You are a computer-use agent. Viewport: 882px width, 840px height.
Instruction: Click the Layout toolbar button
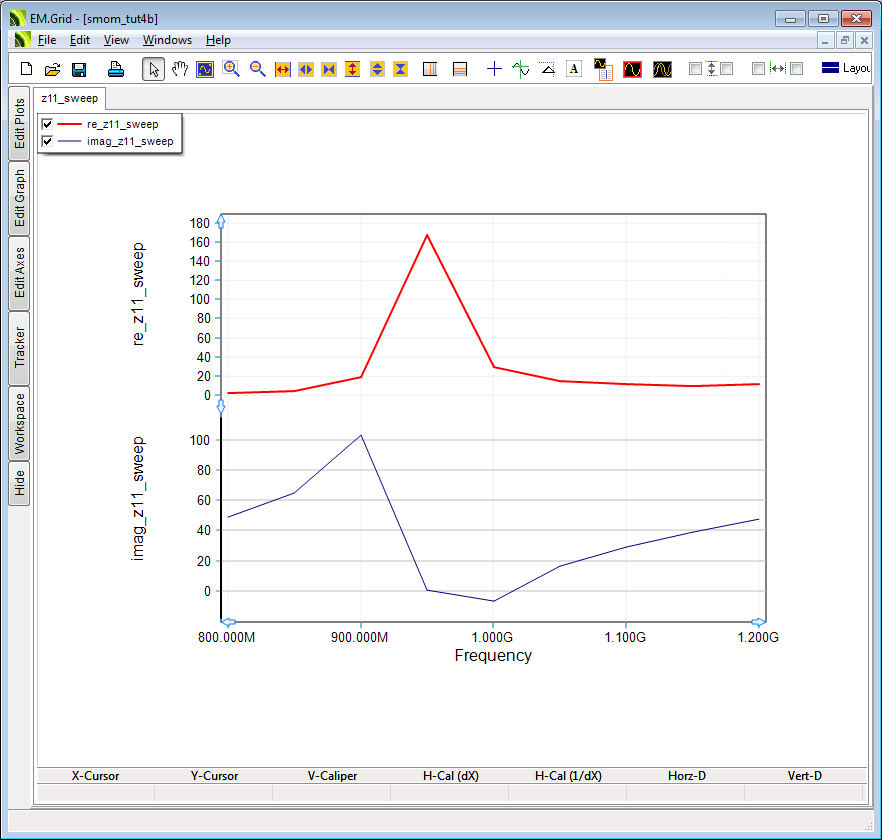pyautogui.click(x=846, y=69)
